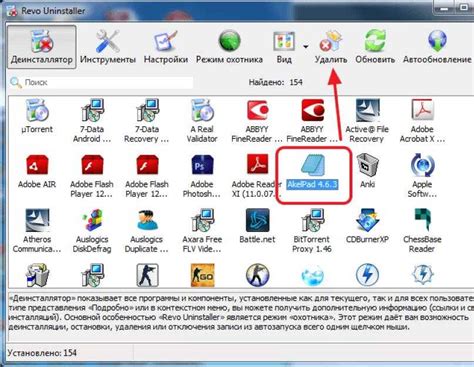Expand the Вид dropdown arrow
The height and width of the screenshot is (367, 474).
coord(306,46)
